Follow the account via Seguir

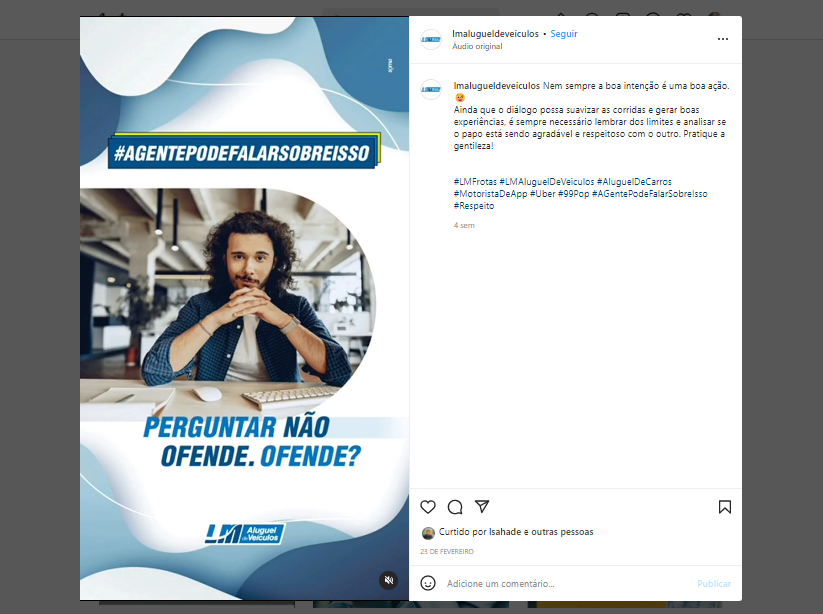(564, 34)
